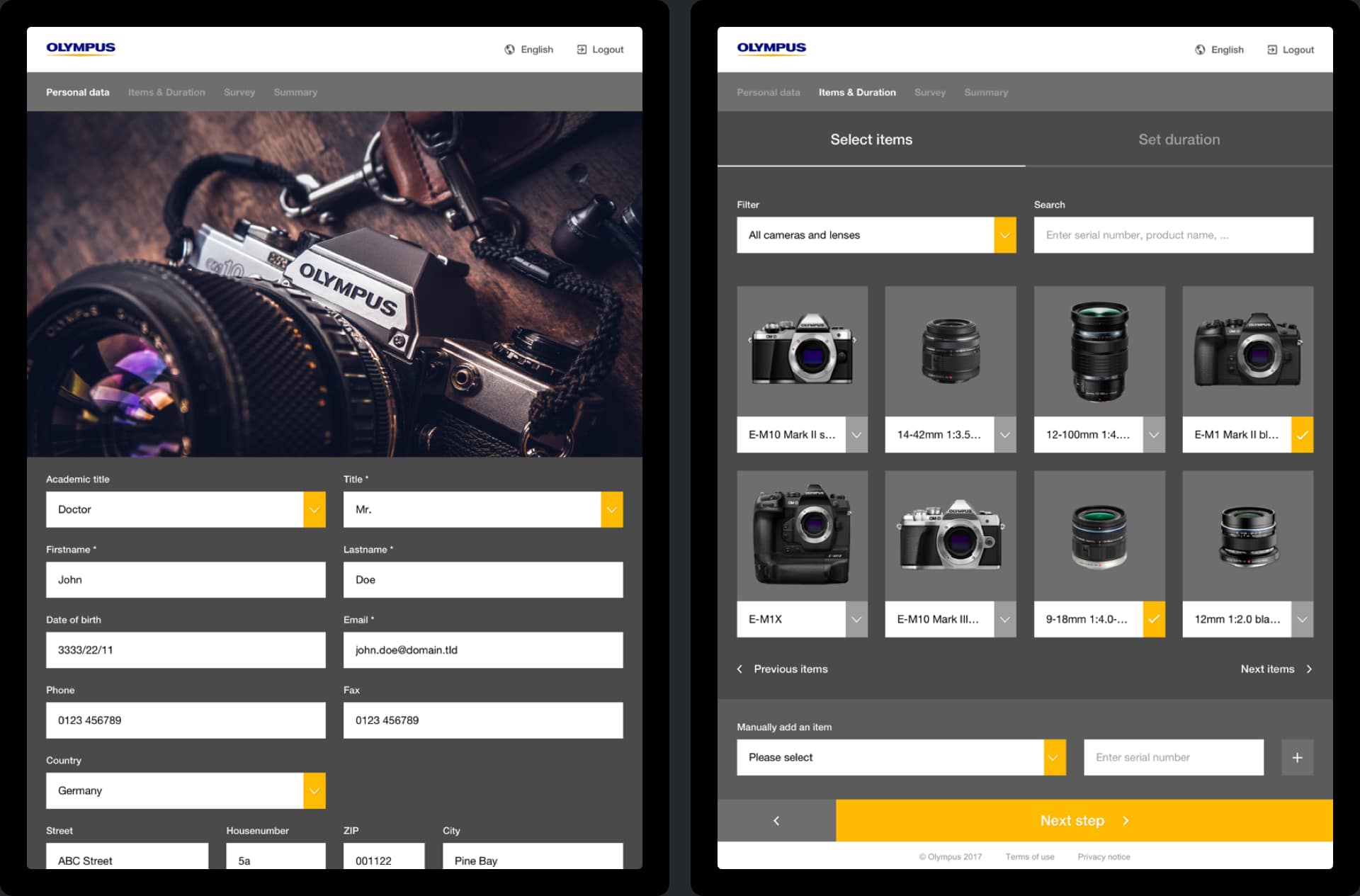The width and height of the screenshot is (1360, 896).
Task: Click the Lastname field containing Doe
Action: click(483, 579)
